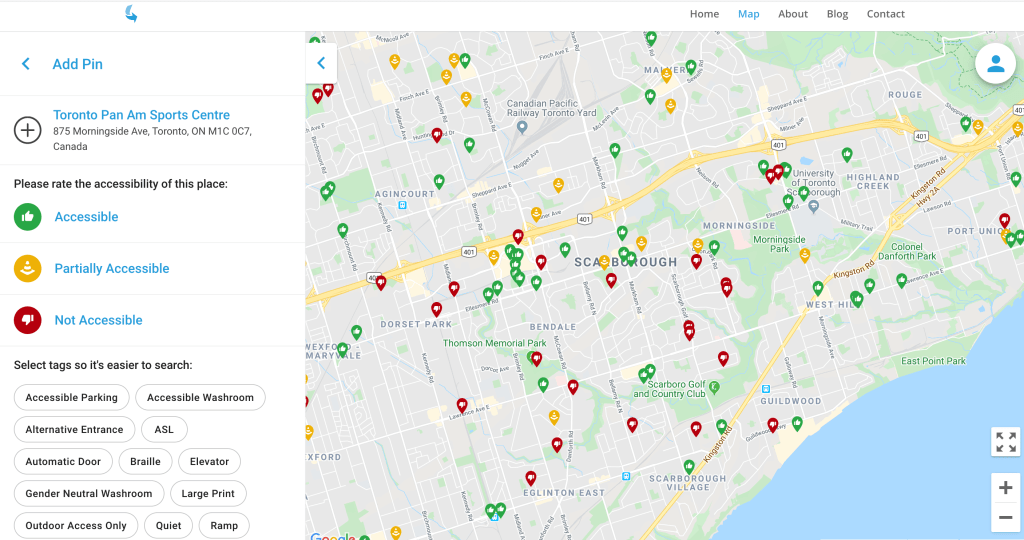
Task: Open the Home menu item
Action: 704,14
